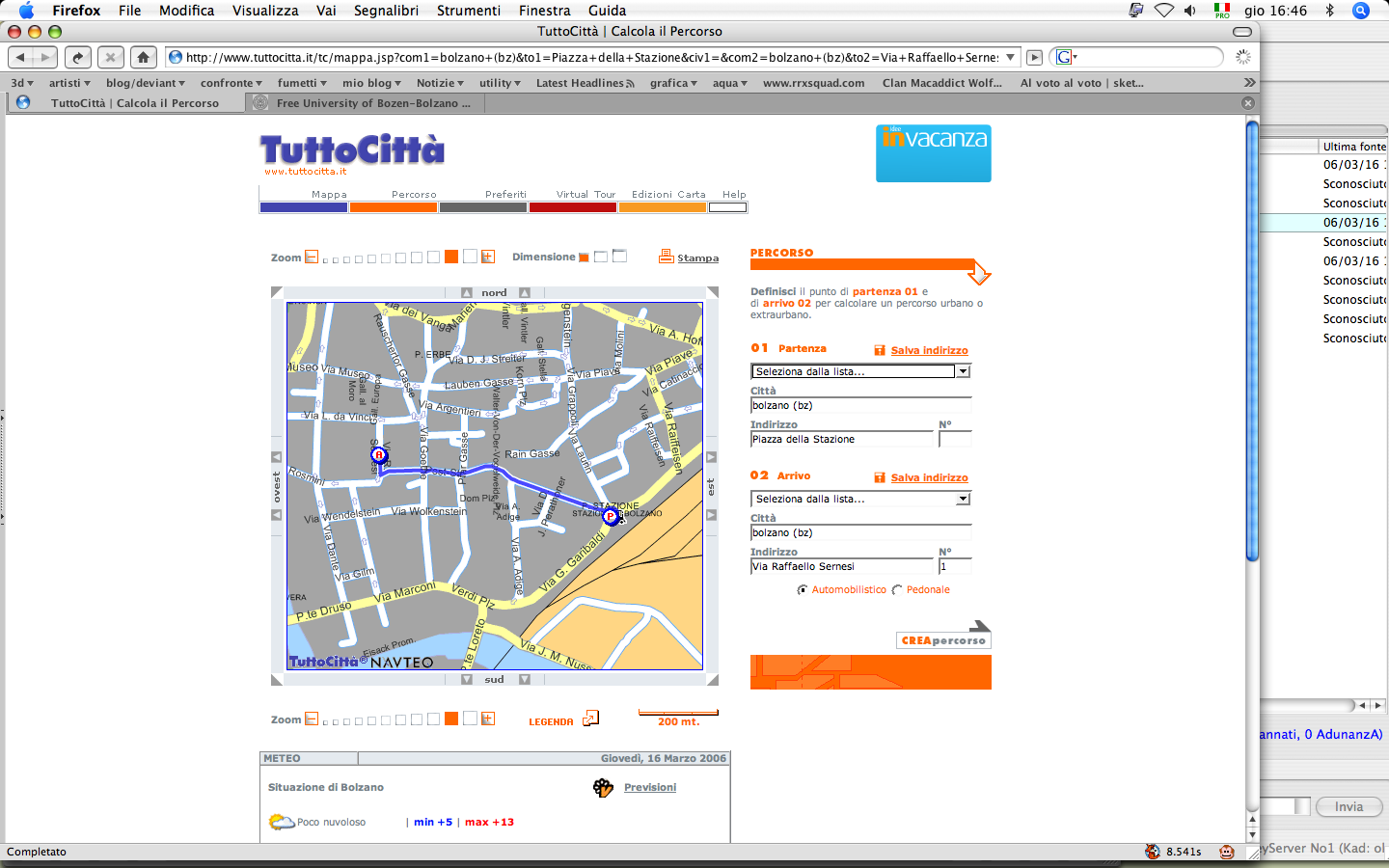Select the top zoom level right of orange
Image resolution: width=1389 pixels, height=868 pixels.
(470, 257)
